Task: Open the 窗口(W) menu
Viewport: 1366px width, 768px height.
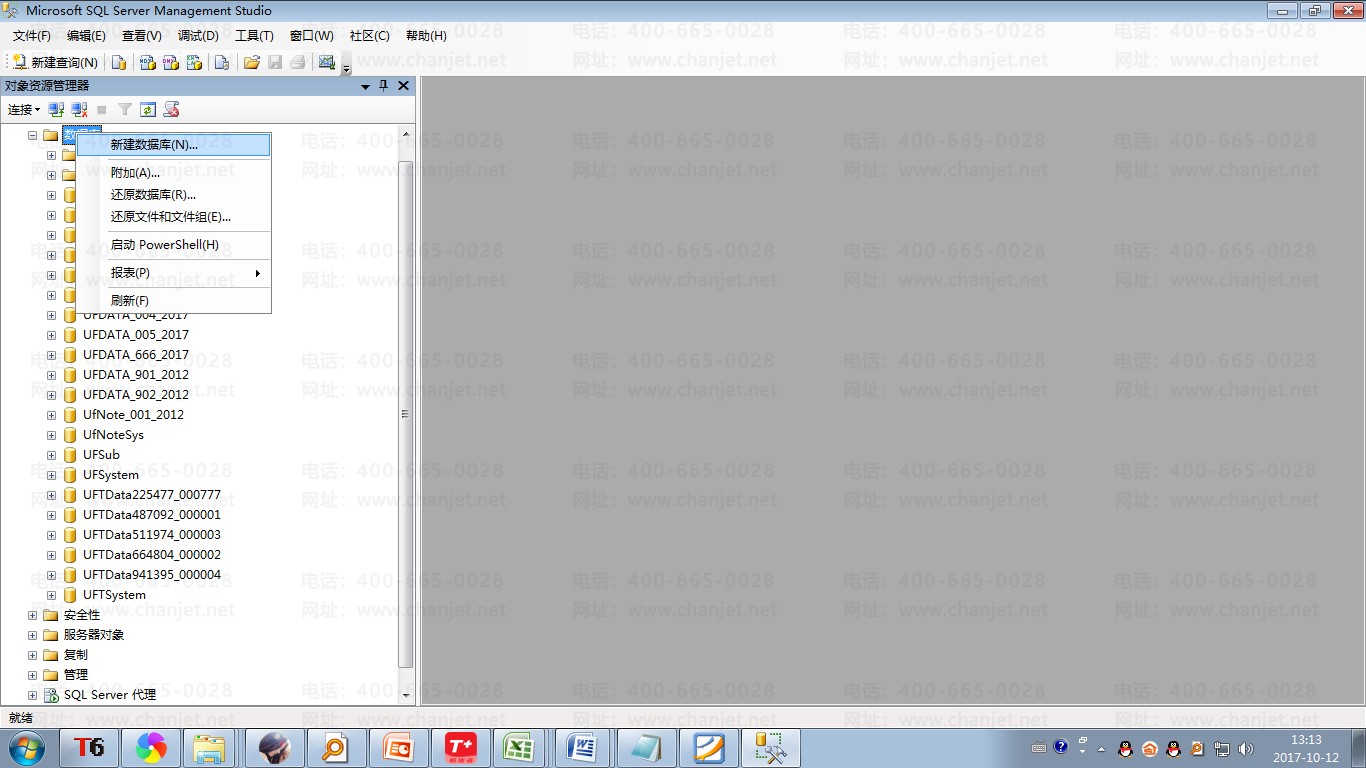Action: 312,36
